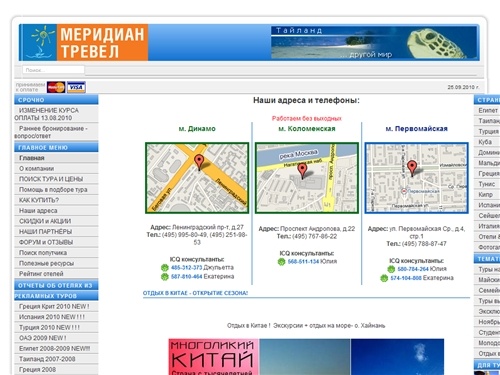Open Помощь в подборе тура menu item

point(56,190)
